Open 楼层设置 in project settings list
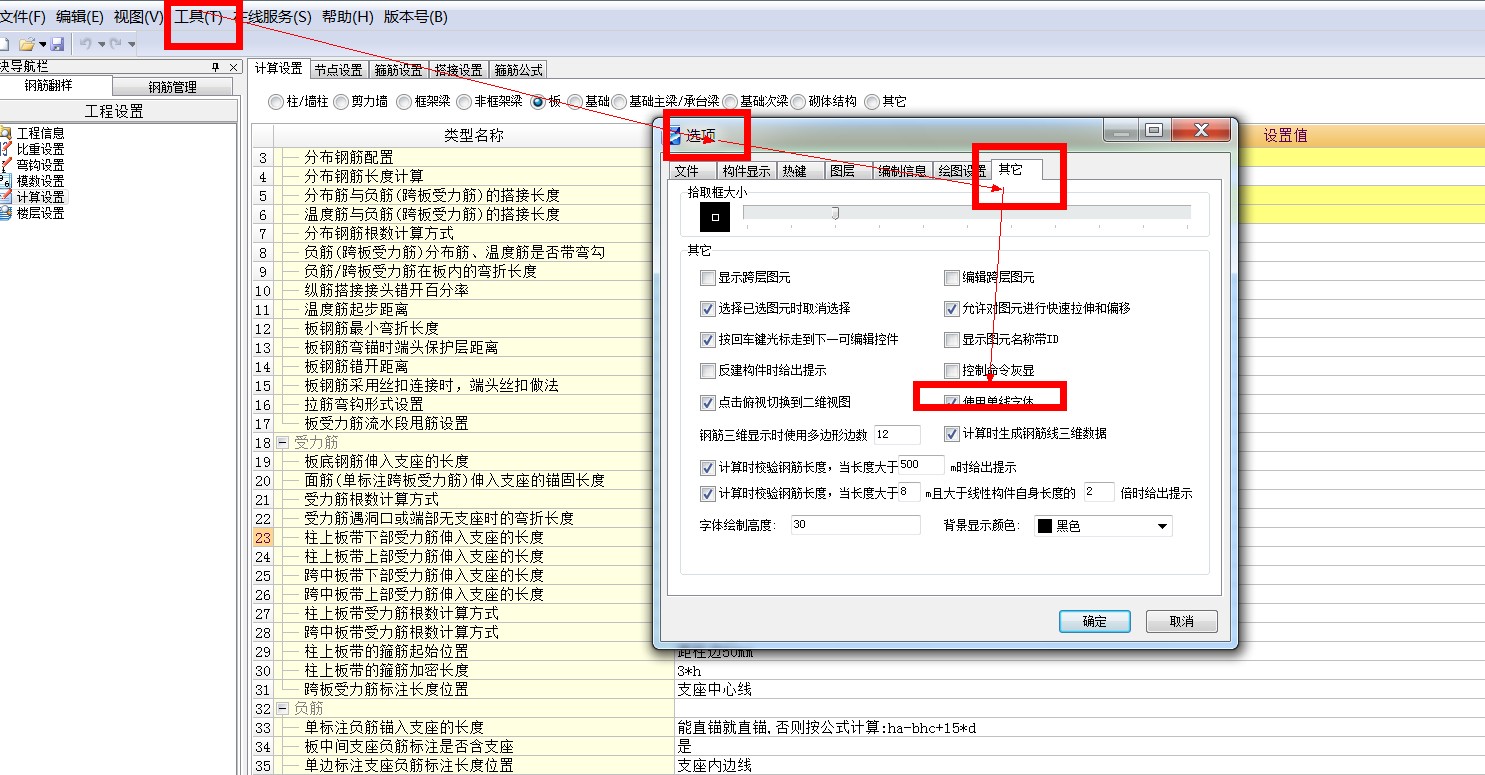This screenshot has height=775, width=1485. (40, 213)
